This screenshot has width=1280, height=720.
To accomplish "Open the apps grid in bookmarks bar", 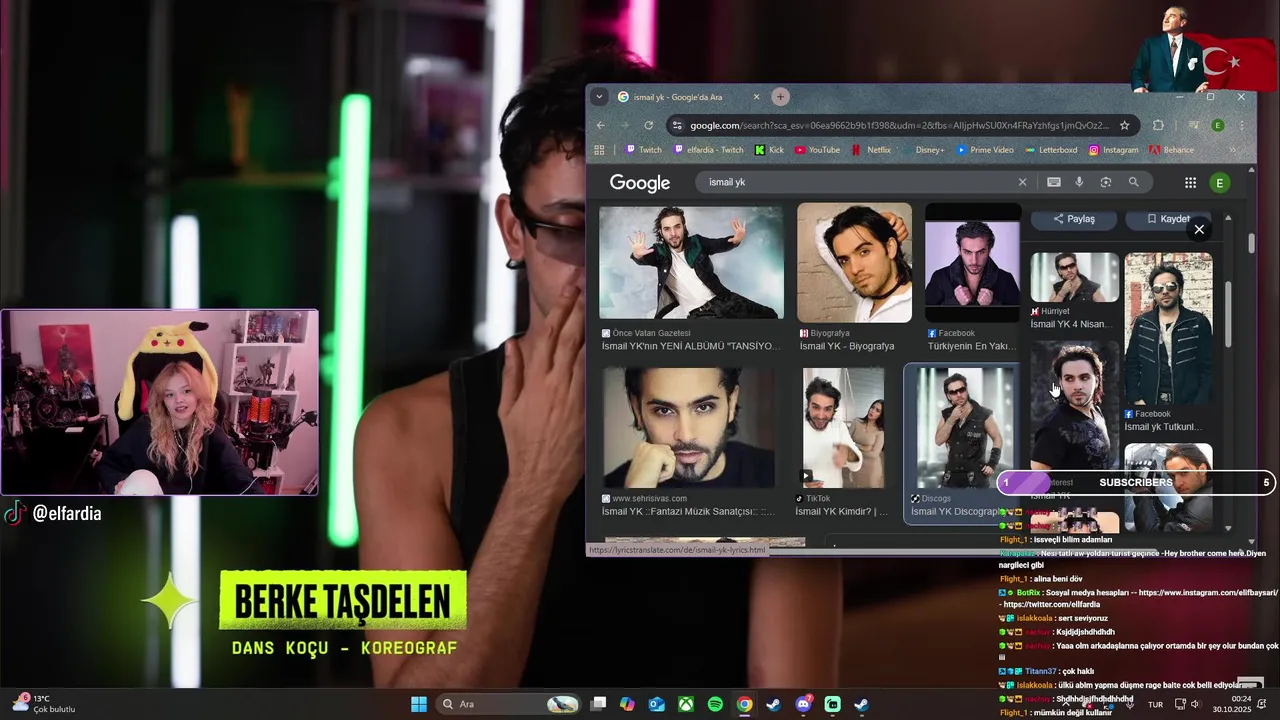I will 600,150.
